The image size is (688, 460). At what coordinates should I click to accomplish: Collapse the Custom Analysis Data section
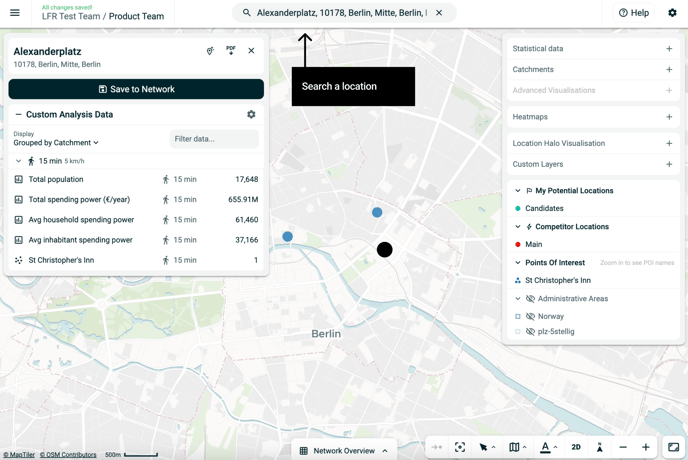tap(18, 115)
